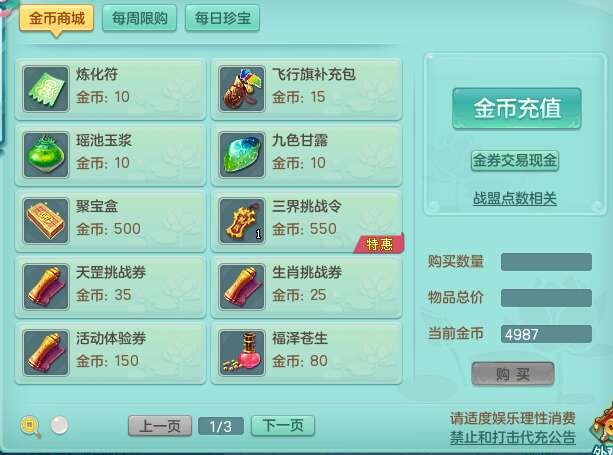
Task: Click the 金币充值 recharge button
Action: click(517, 108)
